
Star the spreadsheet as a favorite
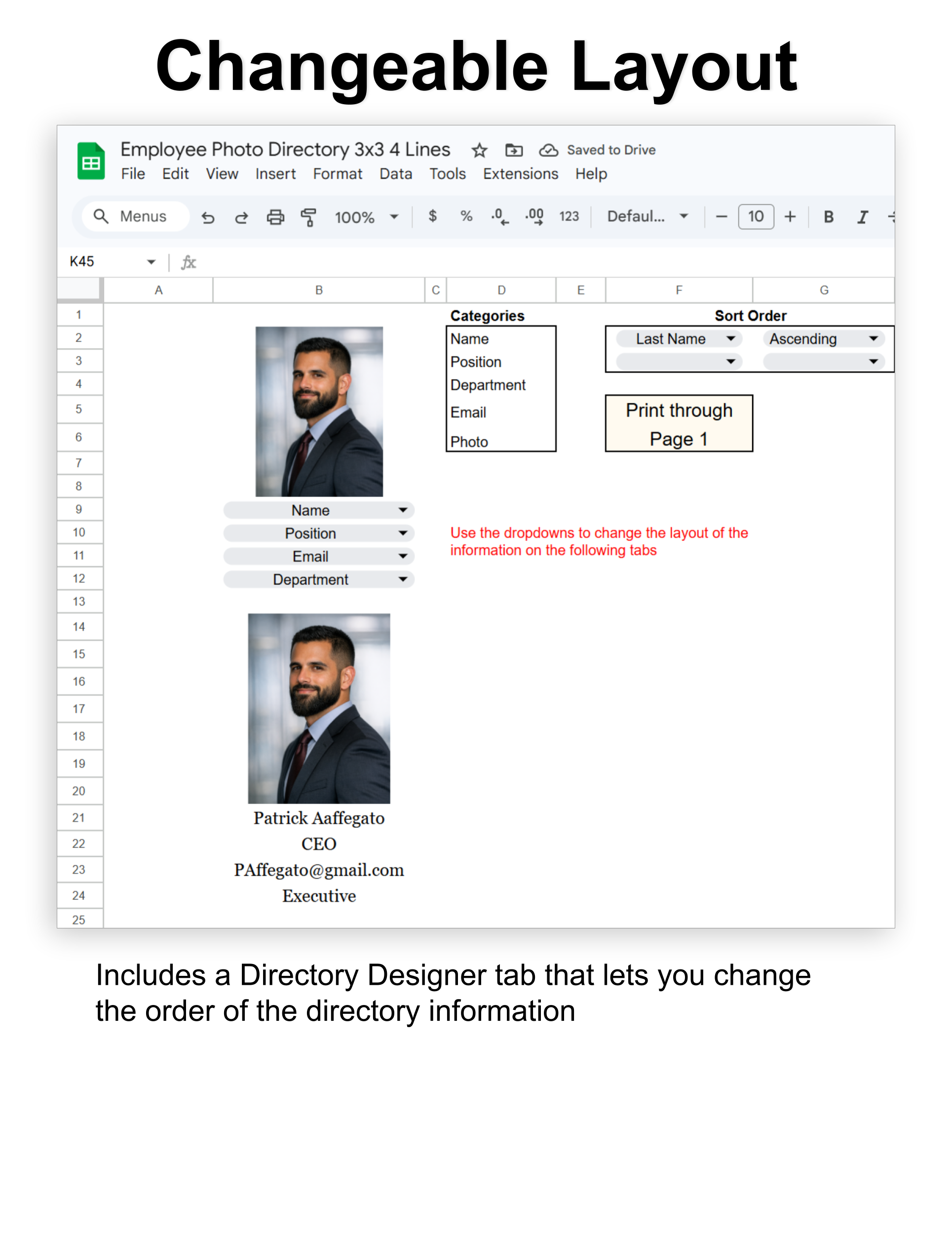479,150
